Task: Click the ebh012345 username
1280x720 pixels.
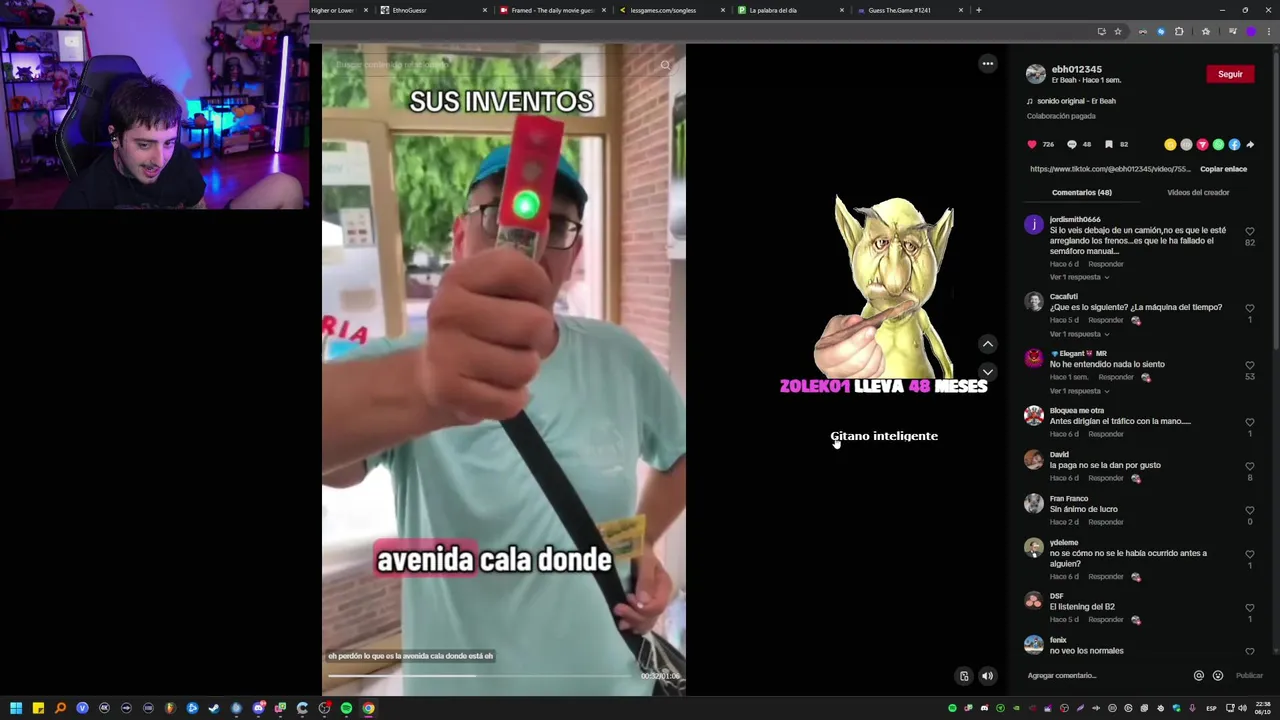Action: click(1076, 70)
